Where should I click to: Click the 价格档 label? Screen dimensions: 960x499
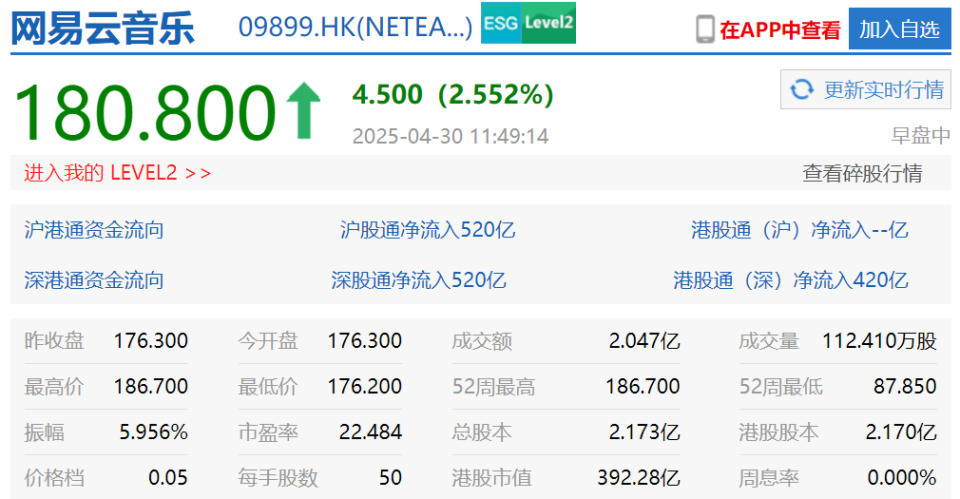click(54, 478)
